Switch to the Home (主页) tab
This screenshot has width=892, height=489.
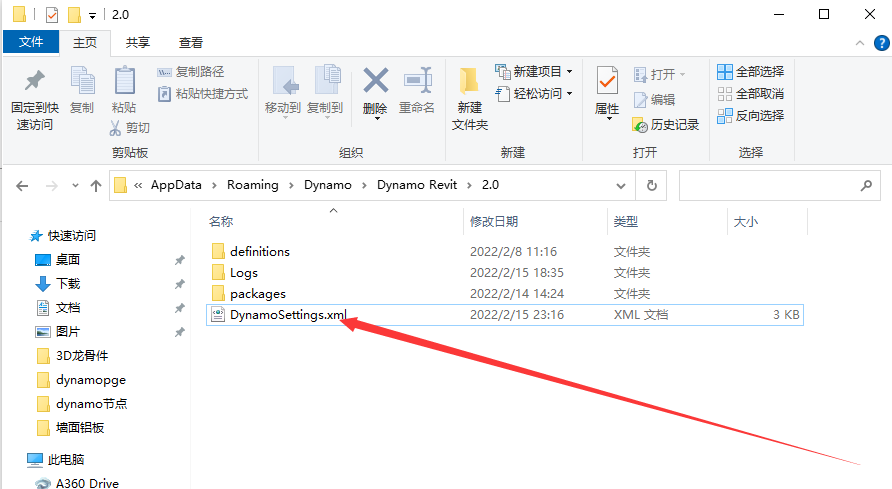[85, 43]
